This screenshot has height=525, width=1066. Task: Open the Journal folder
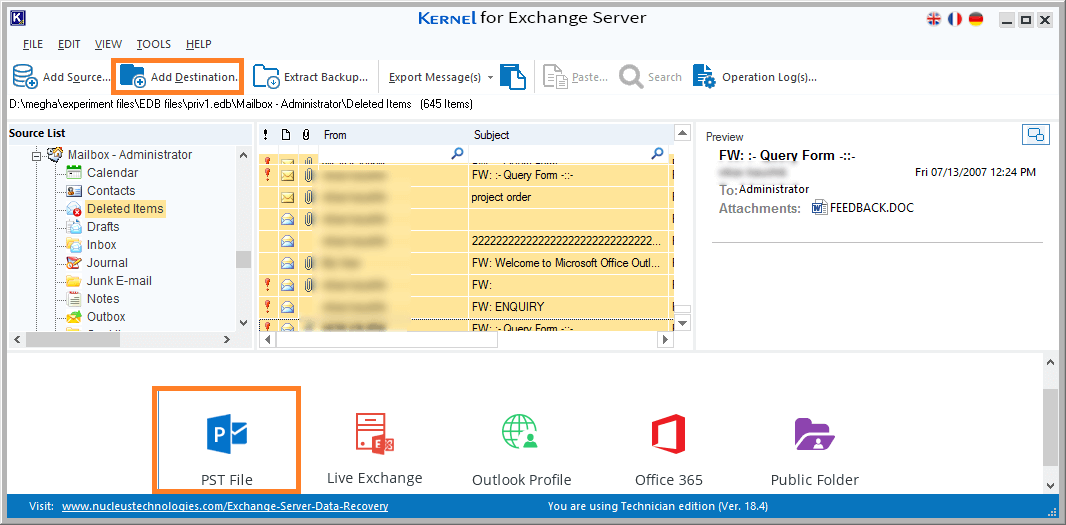[x=107, y=263]
